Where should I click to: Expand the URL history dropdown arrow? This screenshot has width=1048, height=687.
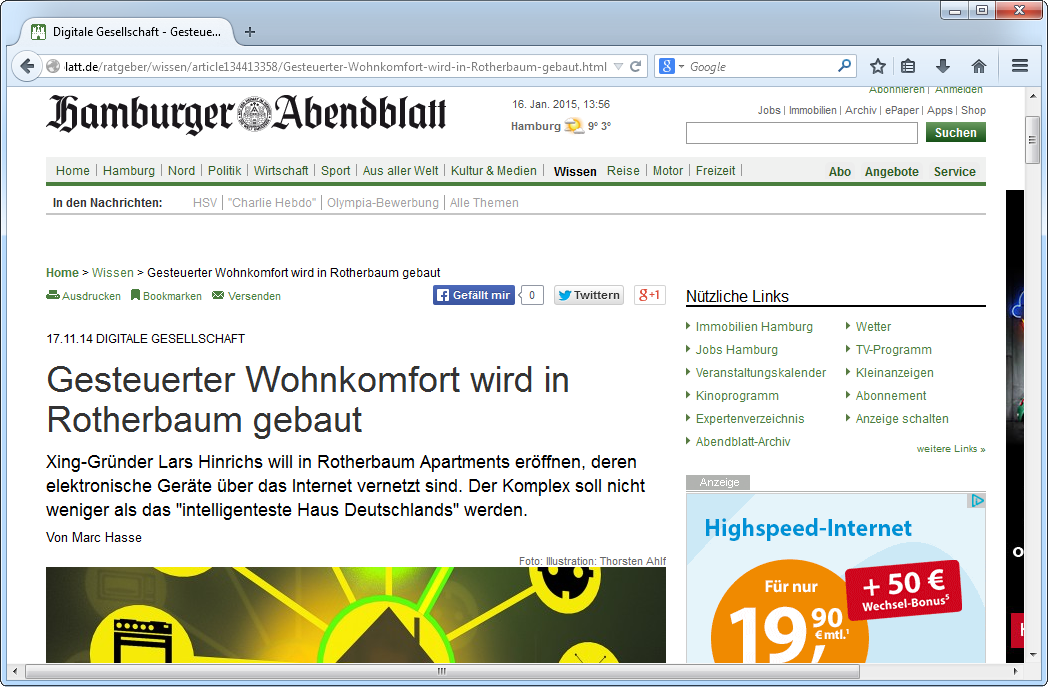(x=619, y=67)
